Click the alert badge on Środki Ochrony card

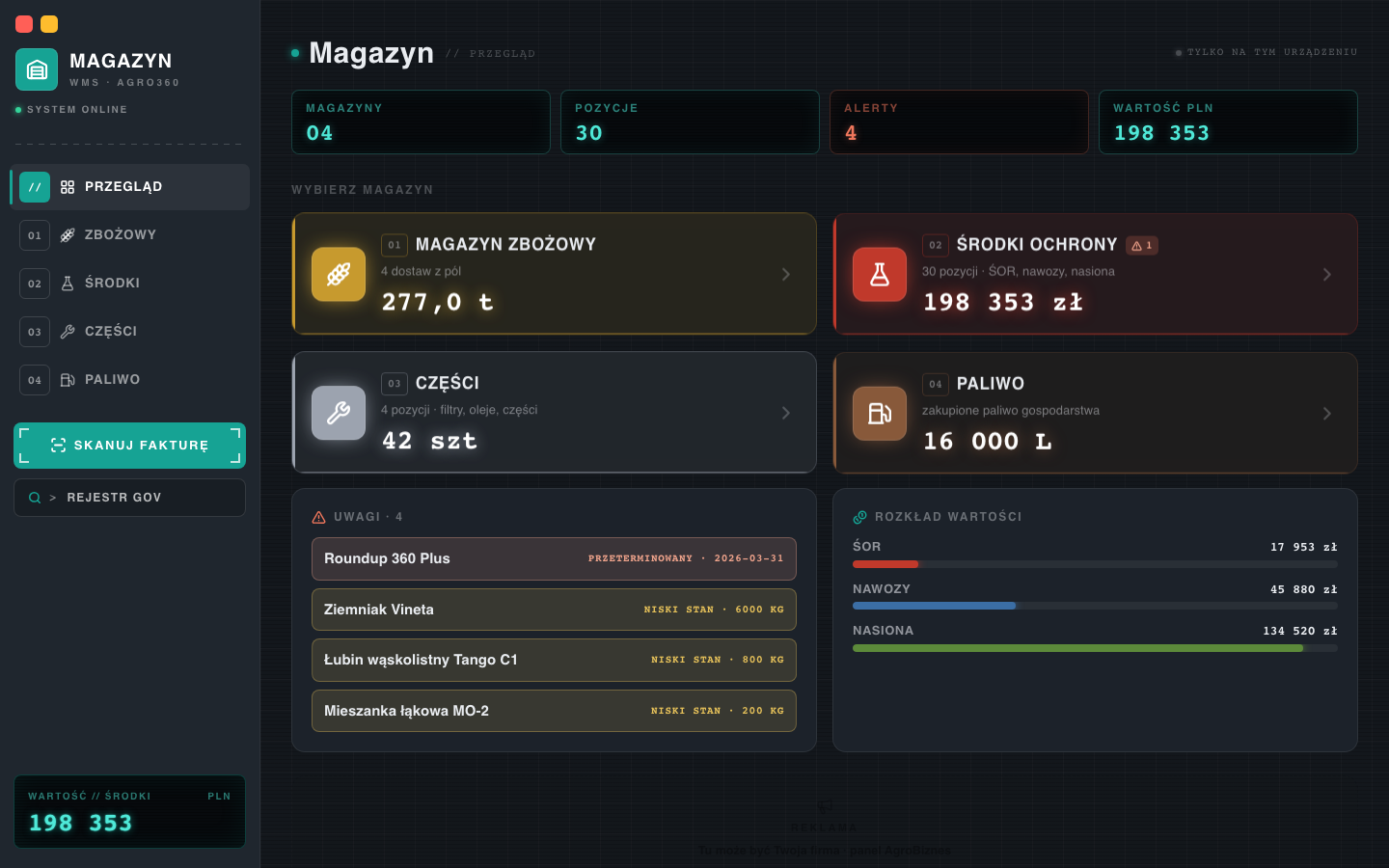tap(1142, 245)
